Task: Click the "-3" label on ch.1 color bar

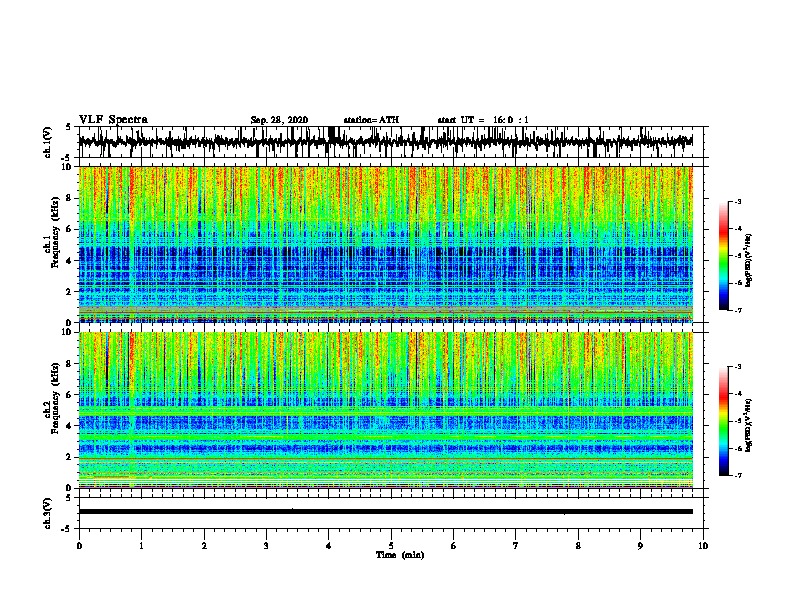Action: click(x=737, y=201)
